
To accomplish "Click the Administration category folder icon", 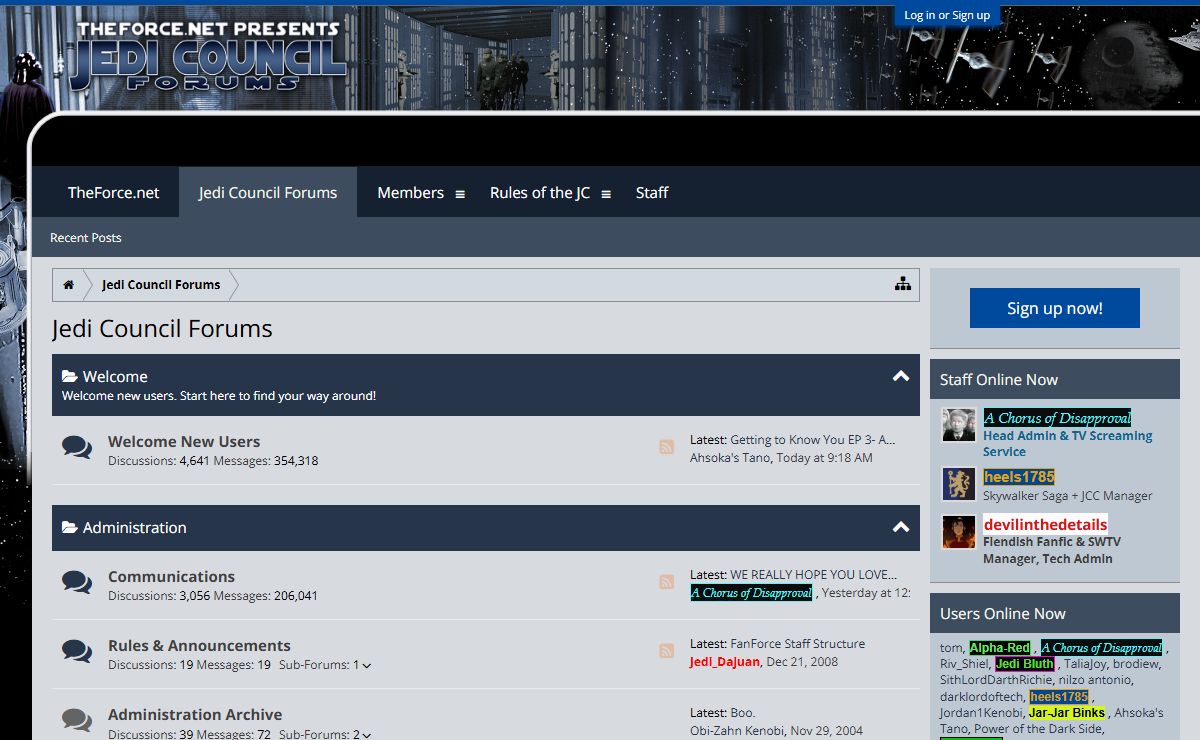I will point(70,528).
